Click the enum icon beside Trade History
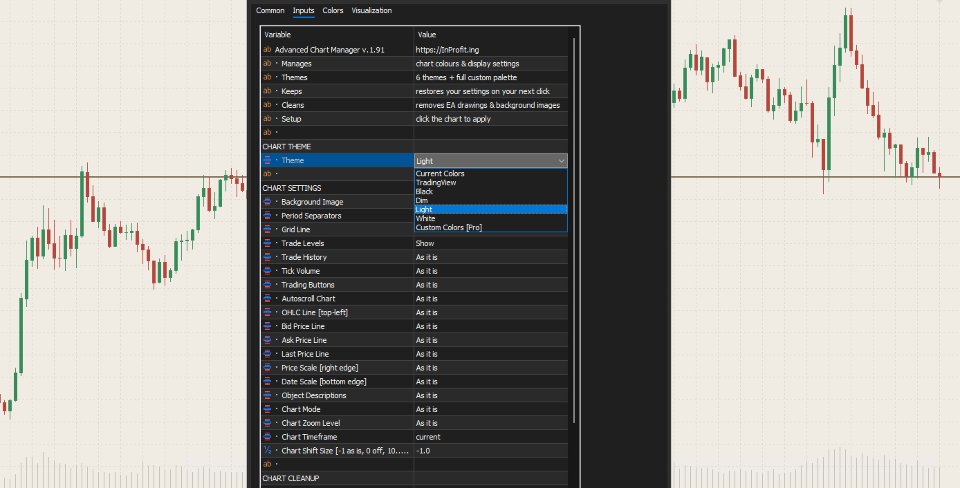This screenshot has height=488, width=960. [x=267, y=257]
